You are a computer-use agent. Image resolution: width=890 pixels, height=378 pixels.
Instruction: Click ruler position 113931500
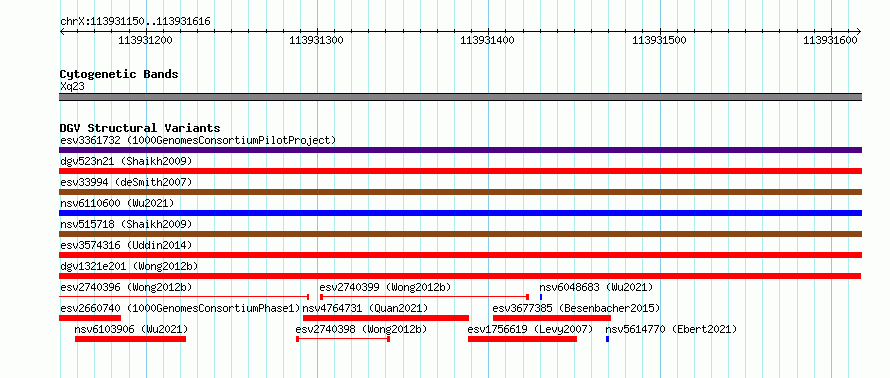660,40
